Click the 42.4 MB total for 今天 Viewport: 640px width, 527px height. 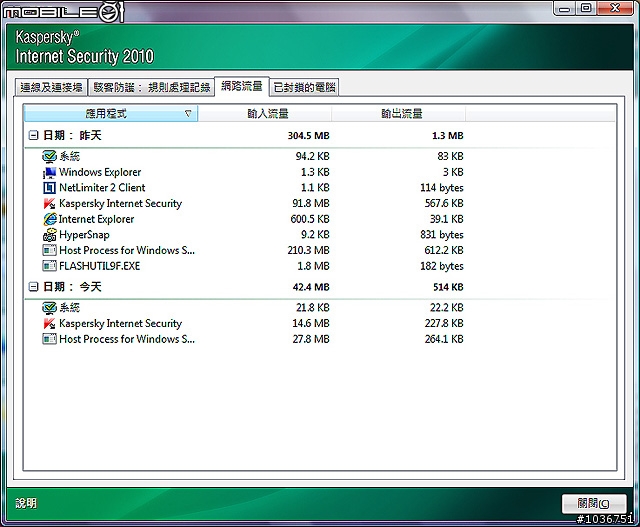(x=311, y=287)
